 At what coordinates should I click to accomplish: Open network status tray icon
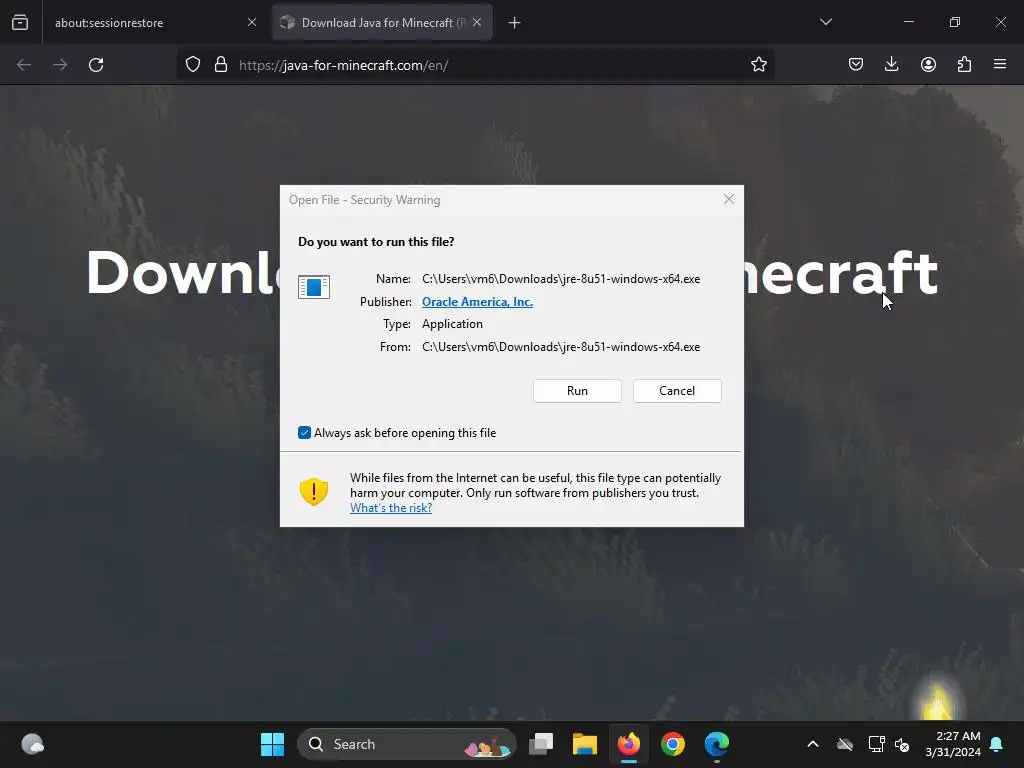tap(876, 744)
